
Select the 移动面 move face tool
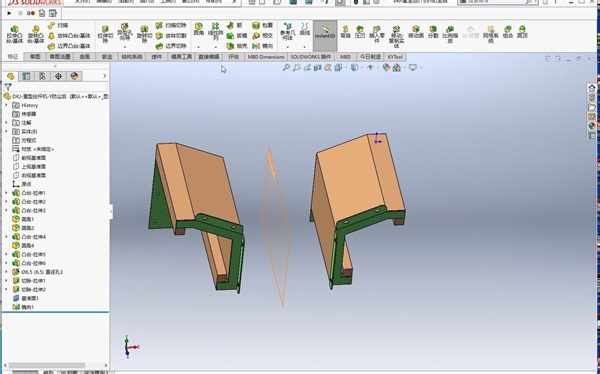(416, 31)
